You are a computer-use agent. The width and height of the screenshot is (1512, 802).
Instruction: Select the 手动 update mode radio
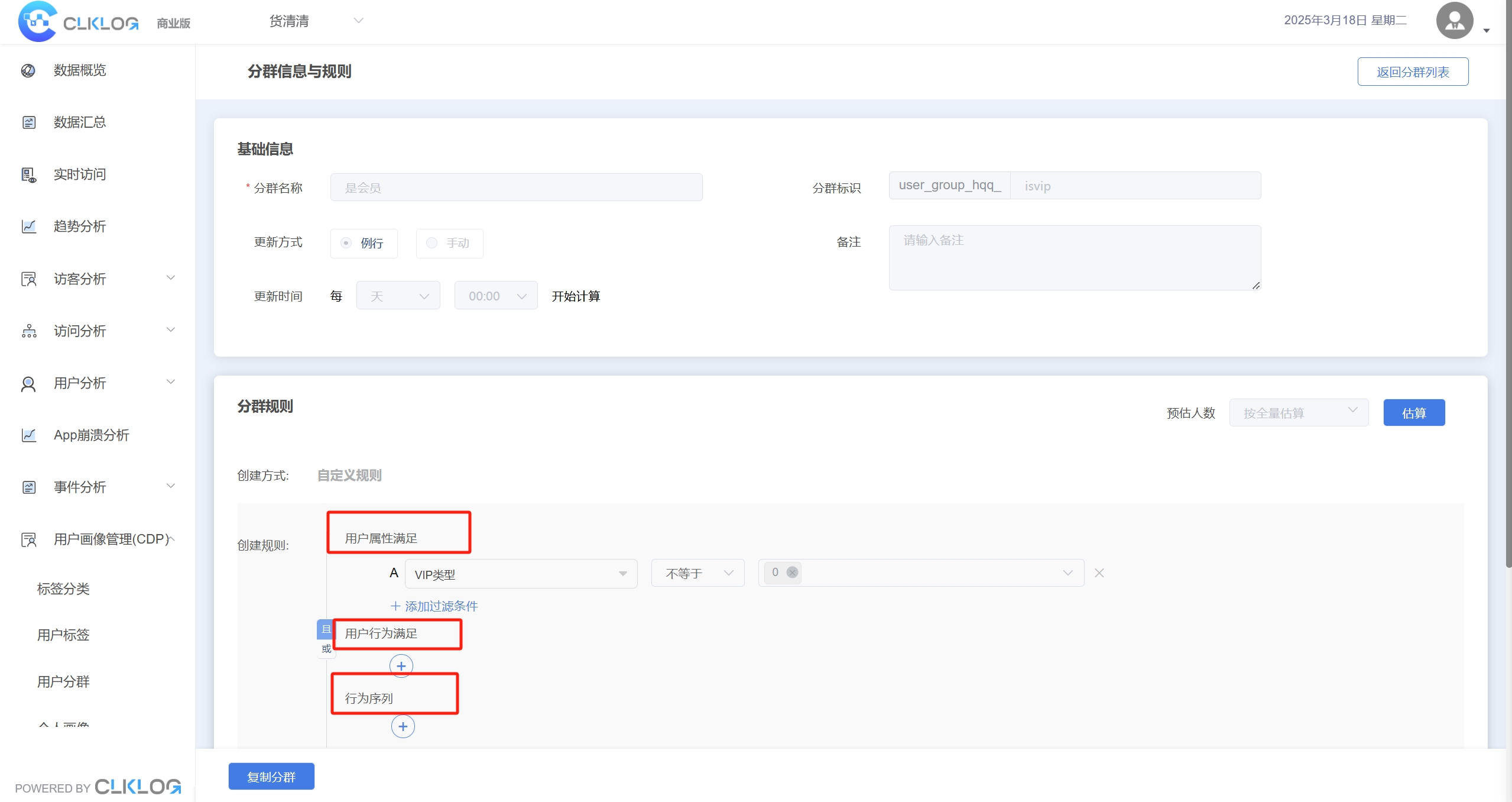(432, 243)
